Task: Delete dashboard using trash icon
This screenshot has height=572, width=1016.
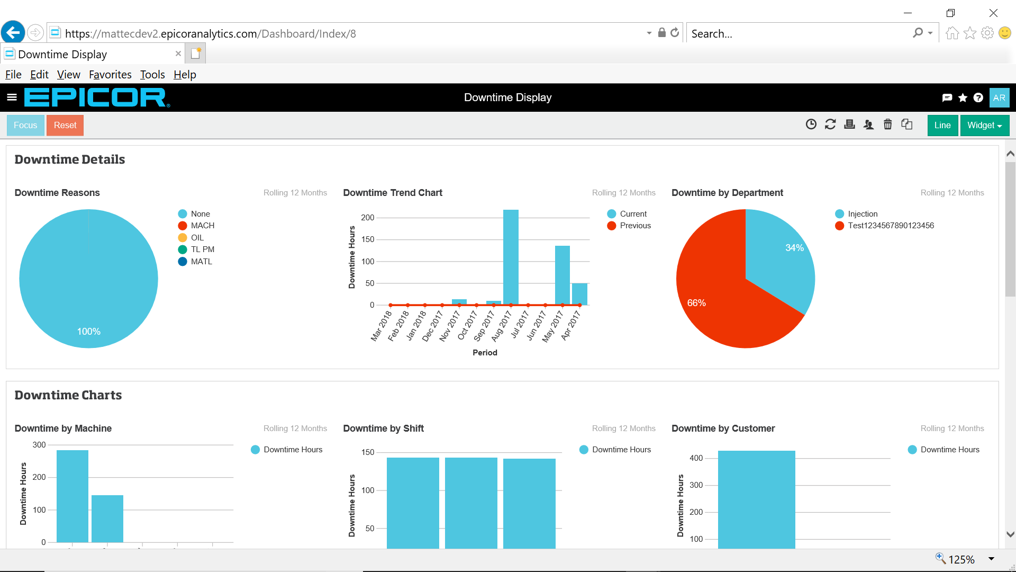Action: [888, 124]
